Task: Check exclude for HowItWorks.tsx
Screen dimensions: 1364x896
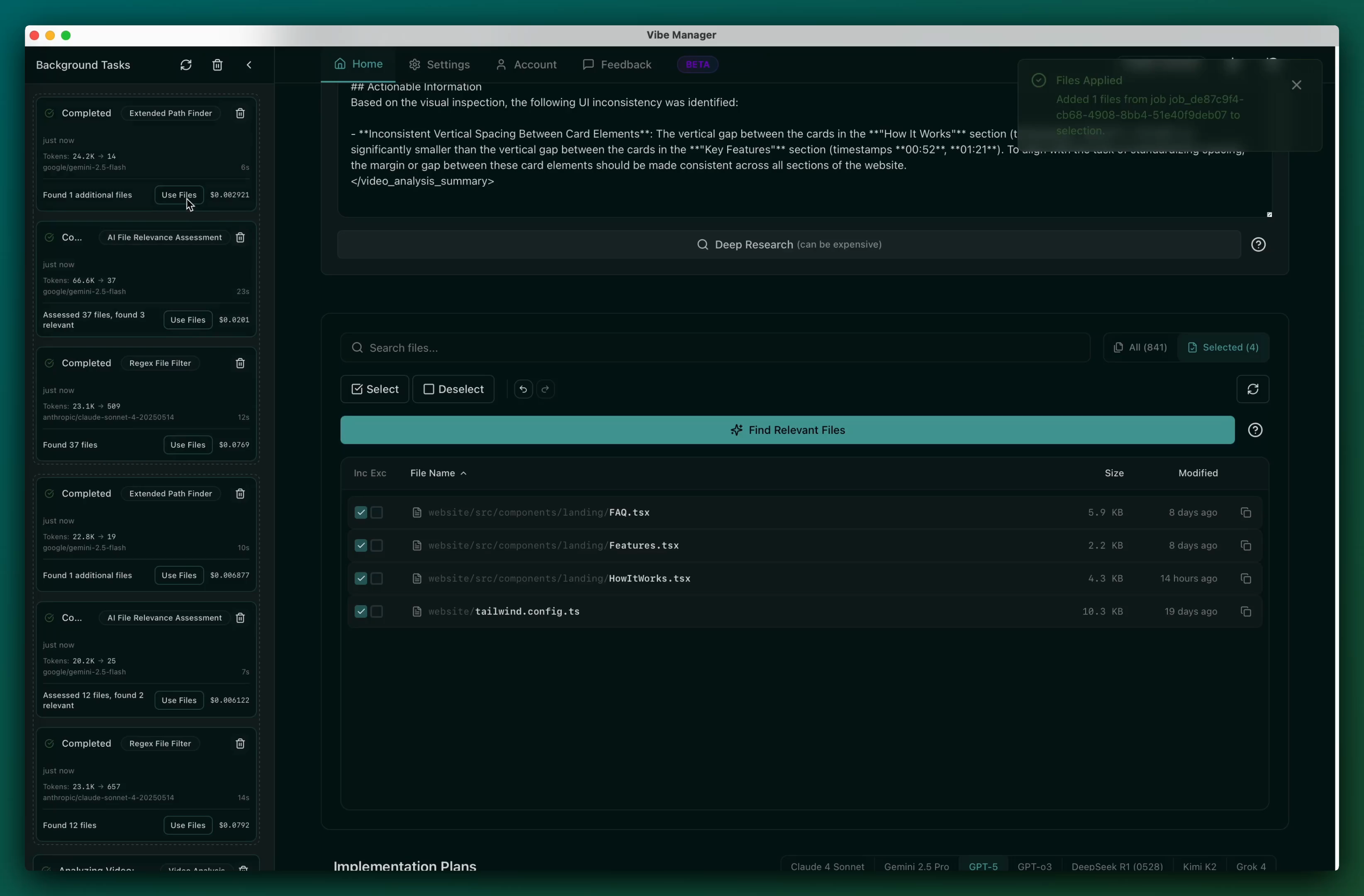Action: [377, 579]
